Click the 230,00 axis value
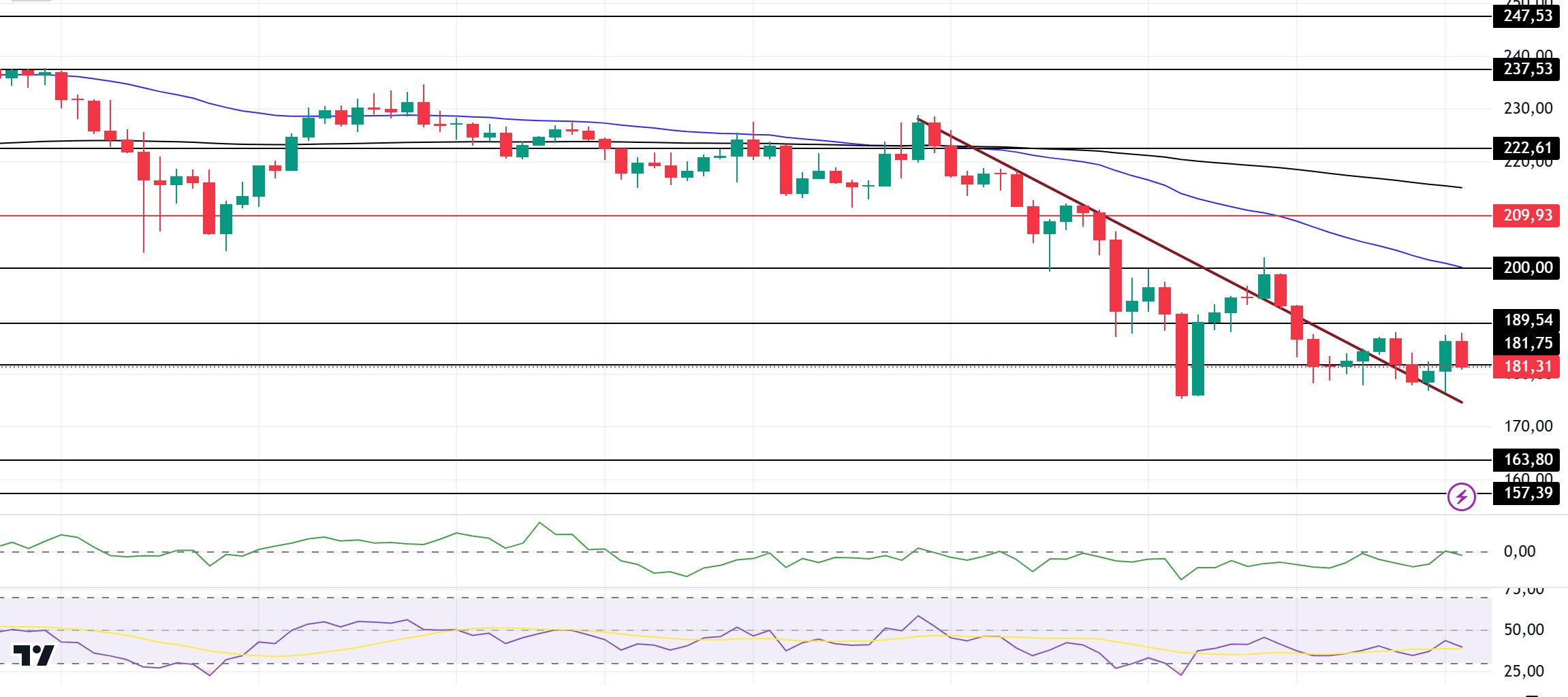The width and height of the screenshot is (1568, 697). point(1528,108)
